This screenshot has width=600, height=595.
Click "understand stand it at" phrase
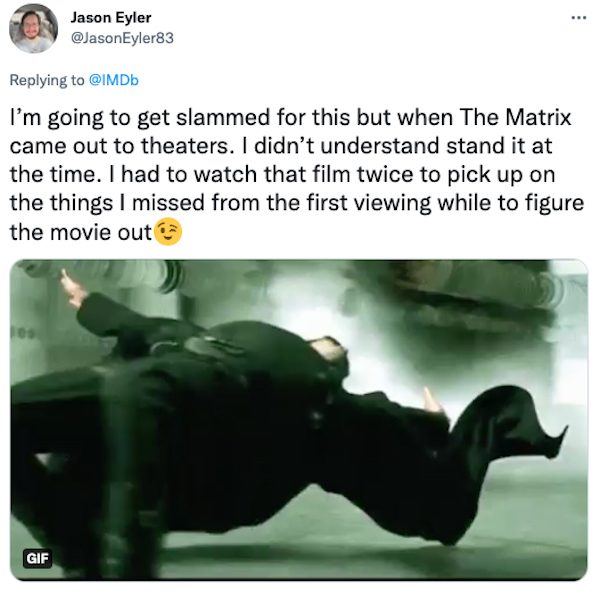point(436,146)
